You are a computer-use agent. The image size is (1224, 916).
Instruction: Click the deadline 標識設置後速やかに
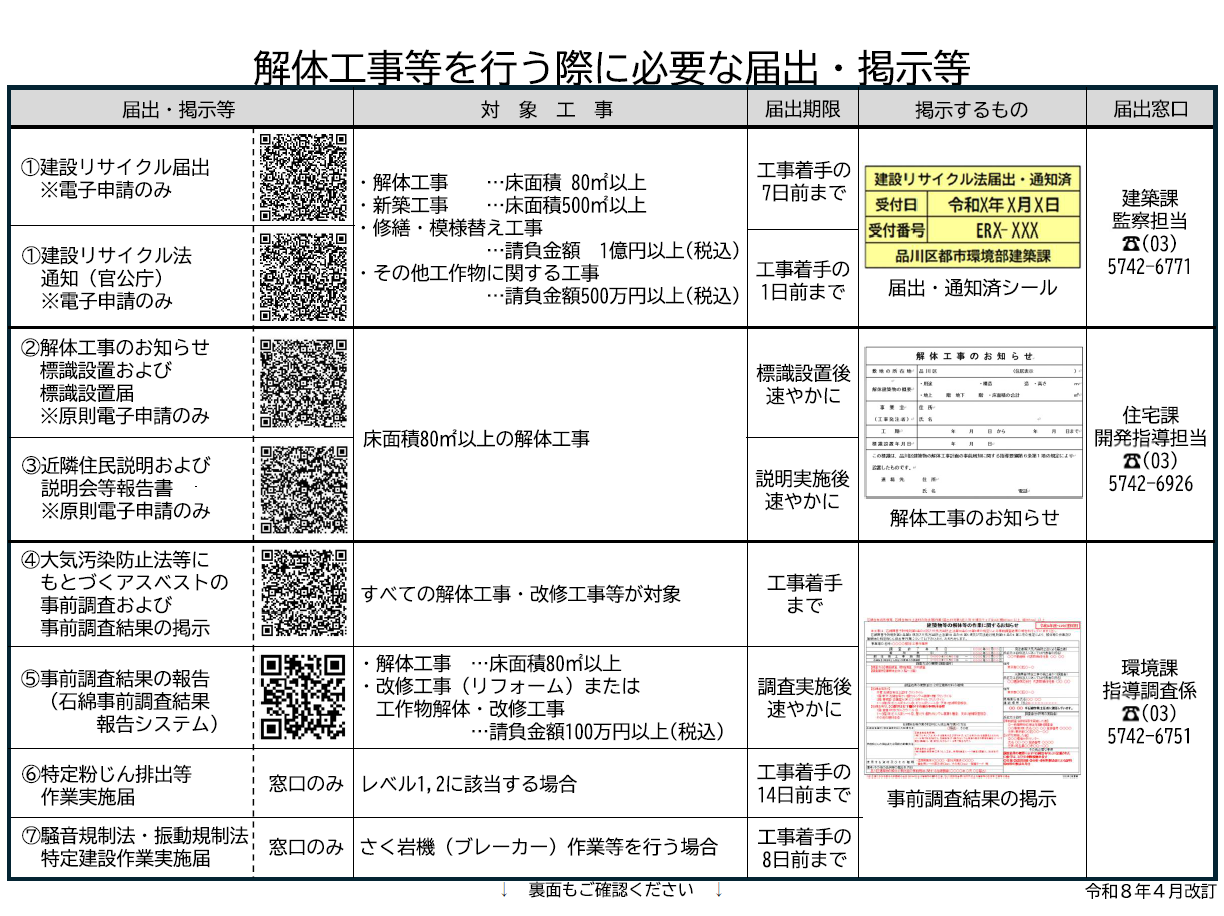coord(803,384)
